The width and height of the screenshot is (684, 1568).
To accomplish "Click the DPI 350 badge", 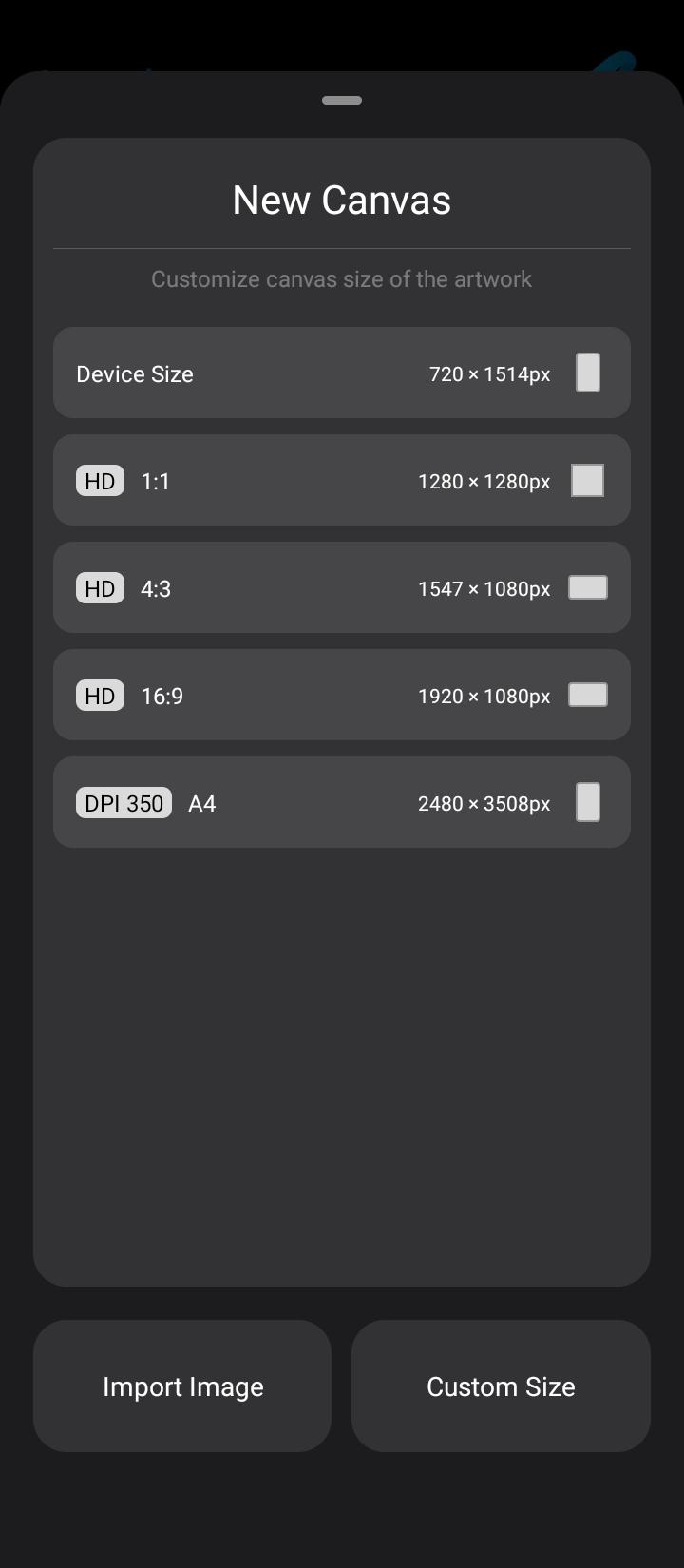I will (123, 803).
